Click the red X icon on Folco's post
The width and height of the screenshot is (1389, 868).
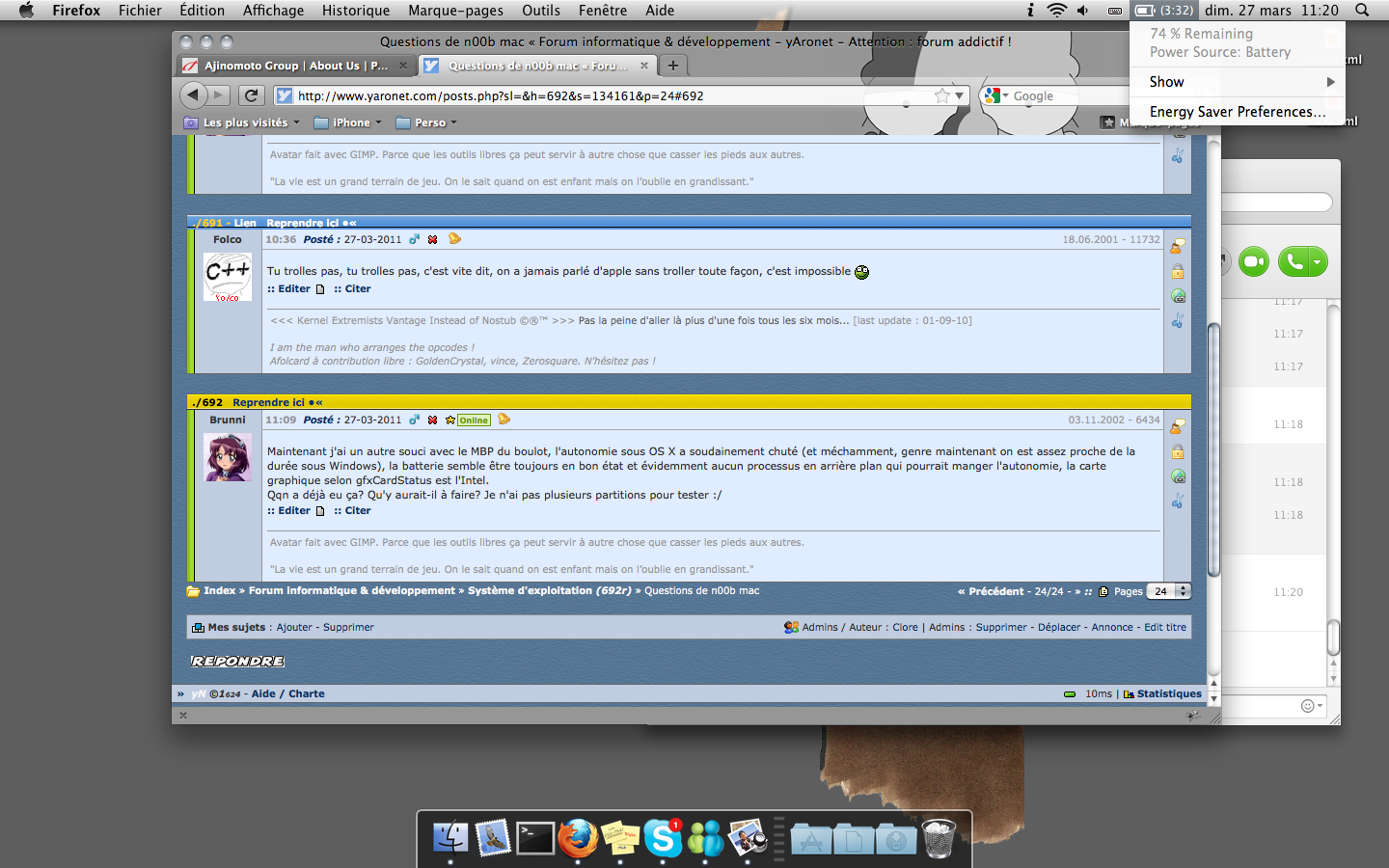433,239
